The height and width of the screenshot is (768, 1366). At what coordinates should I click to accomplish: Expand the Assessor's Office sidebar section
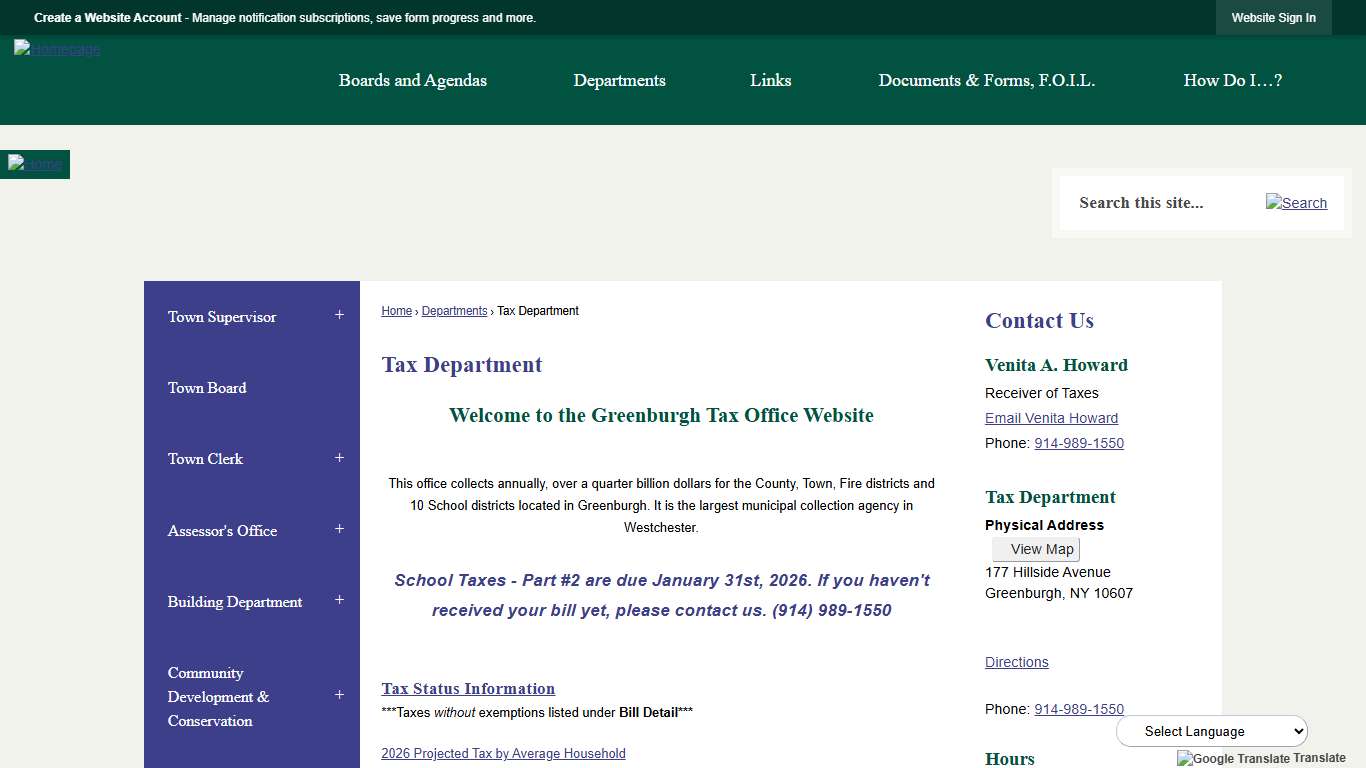coord(339,529)
